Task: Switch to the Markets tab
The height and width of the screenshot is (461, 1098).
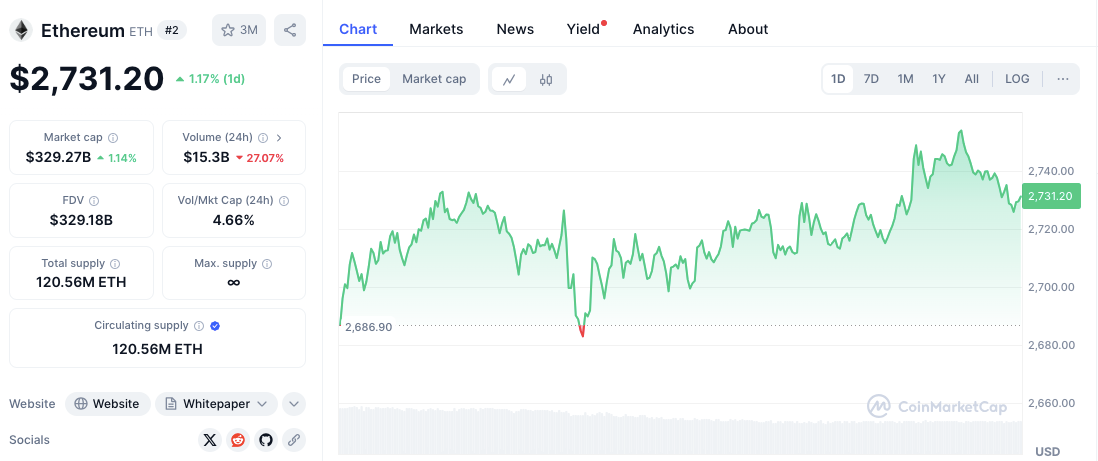Action: (436, 29)
